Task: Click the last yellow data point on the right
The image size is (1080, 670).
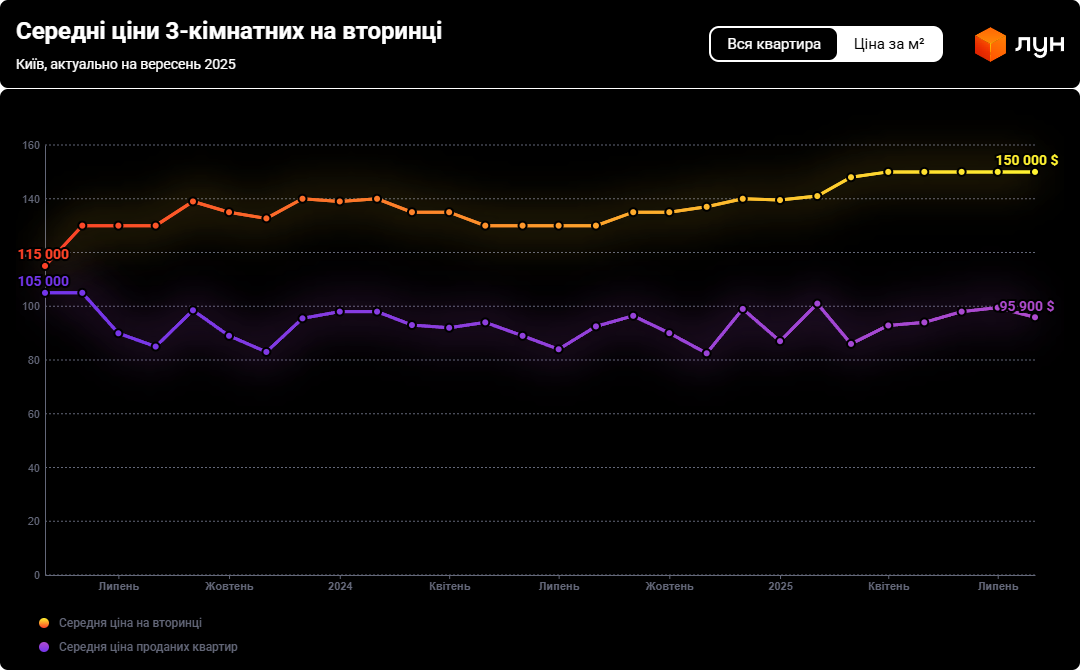Action: coord(1035,172)
